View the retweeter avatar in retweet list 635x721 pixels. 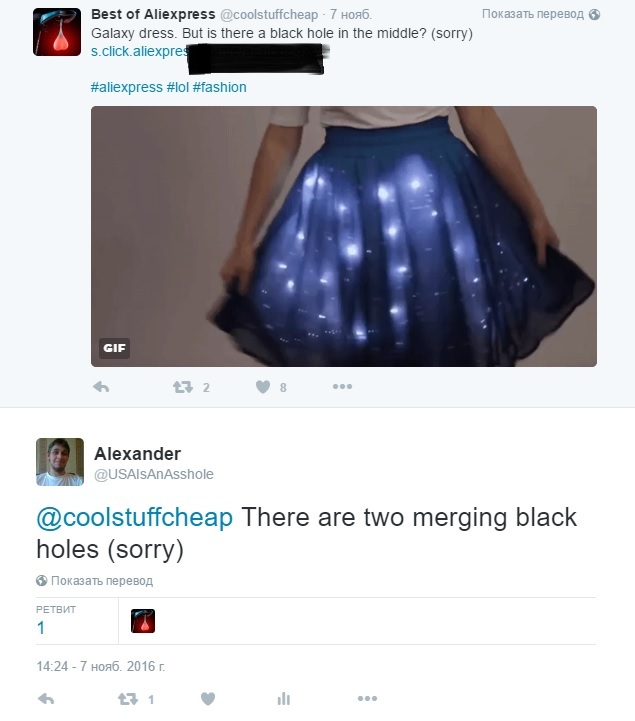pyautogui.click(x=143, y=621)
